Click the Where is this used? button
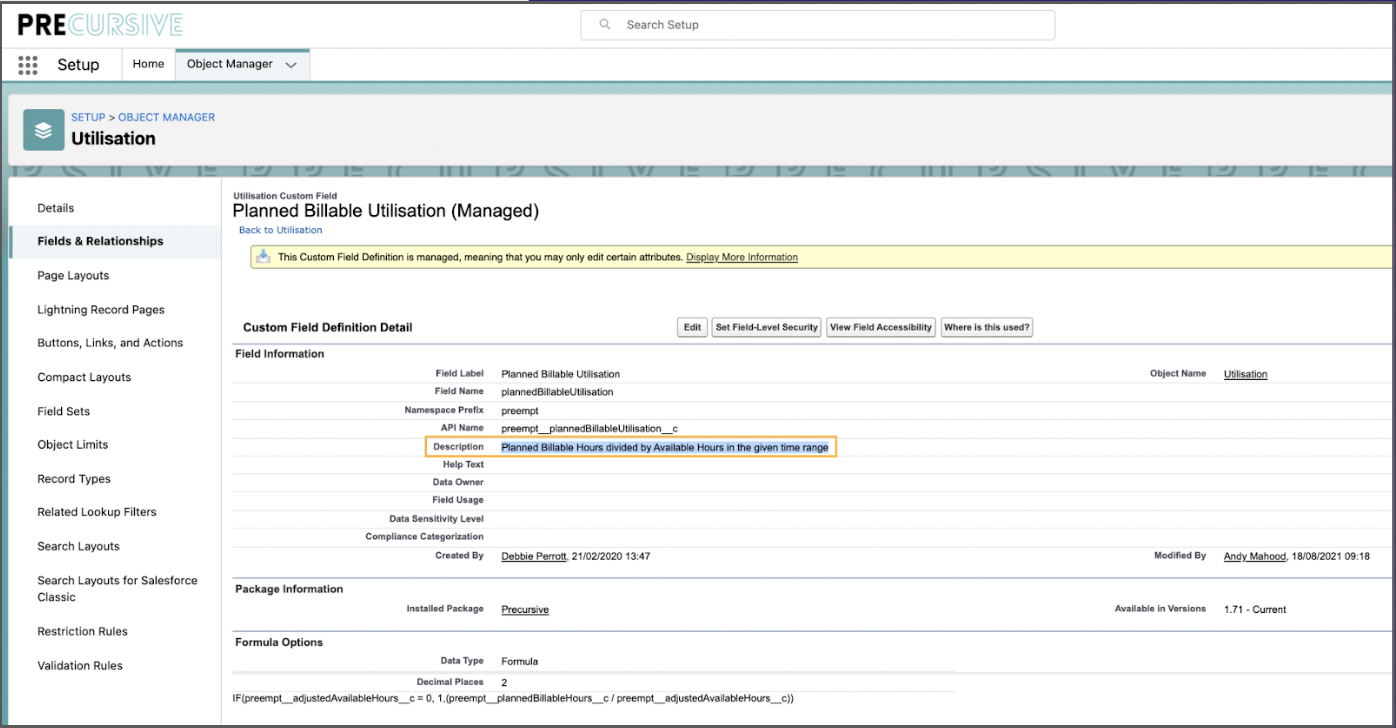1396x728 pixels. pyautogui.click(x=986, y=327)
